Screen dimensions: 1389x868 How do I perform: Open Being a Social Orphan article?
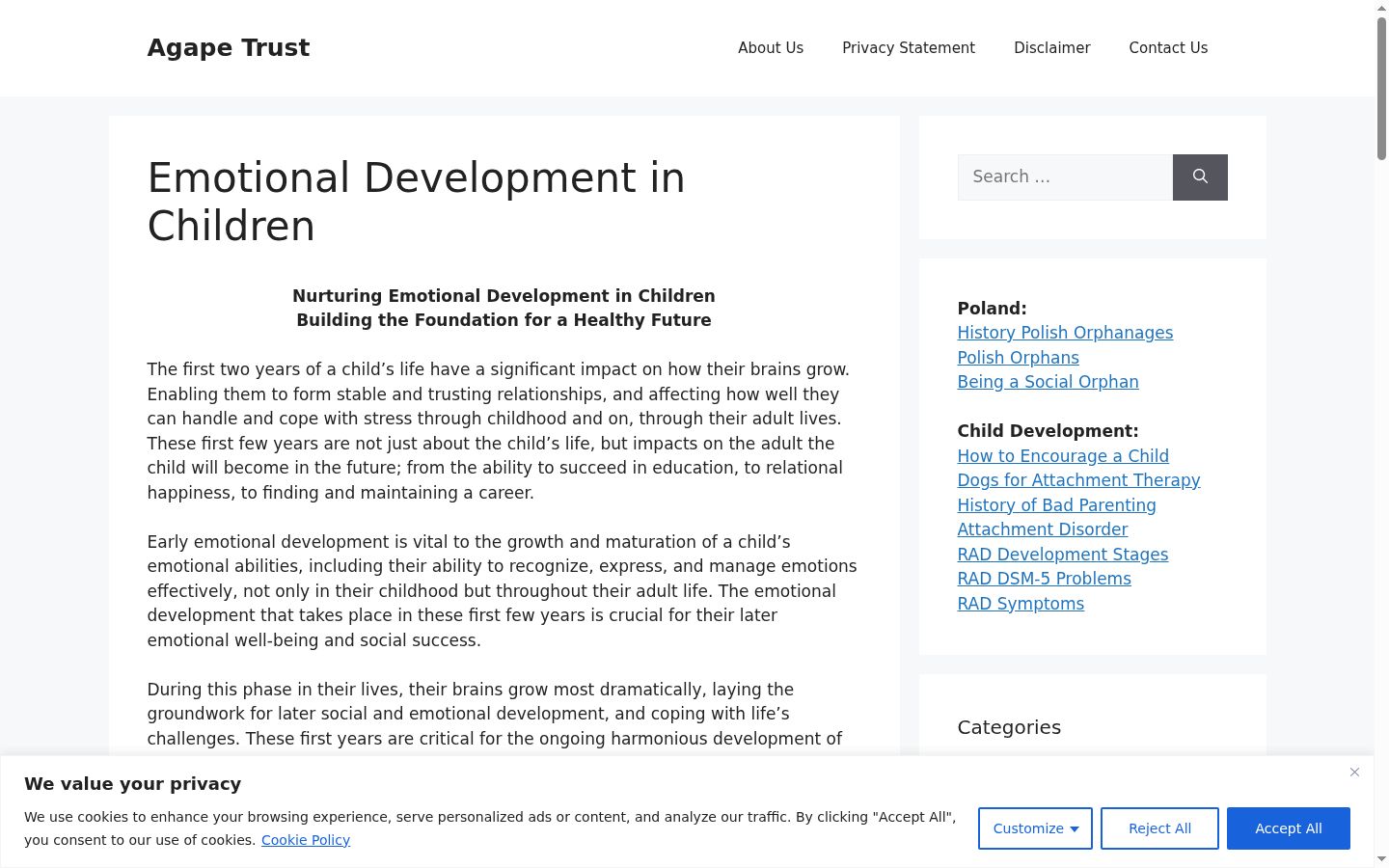tap(1048, 382)
